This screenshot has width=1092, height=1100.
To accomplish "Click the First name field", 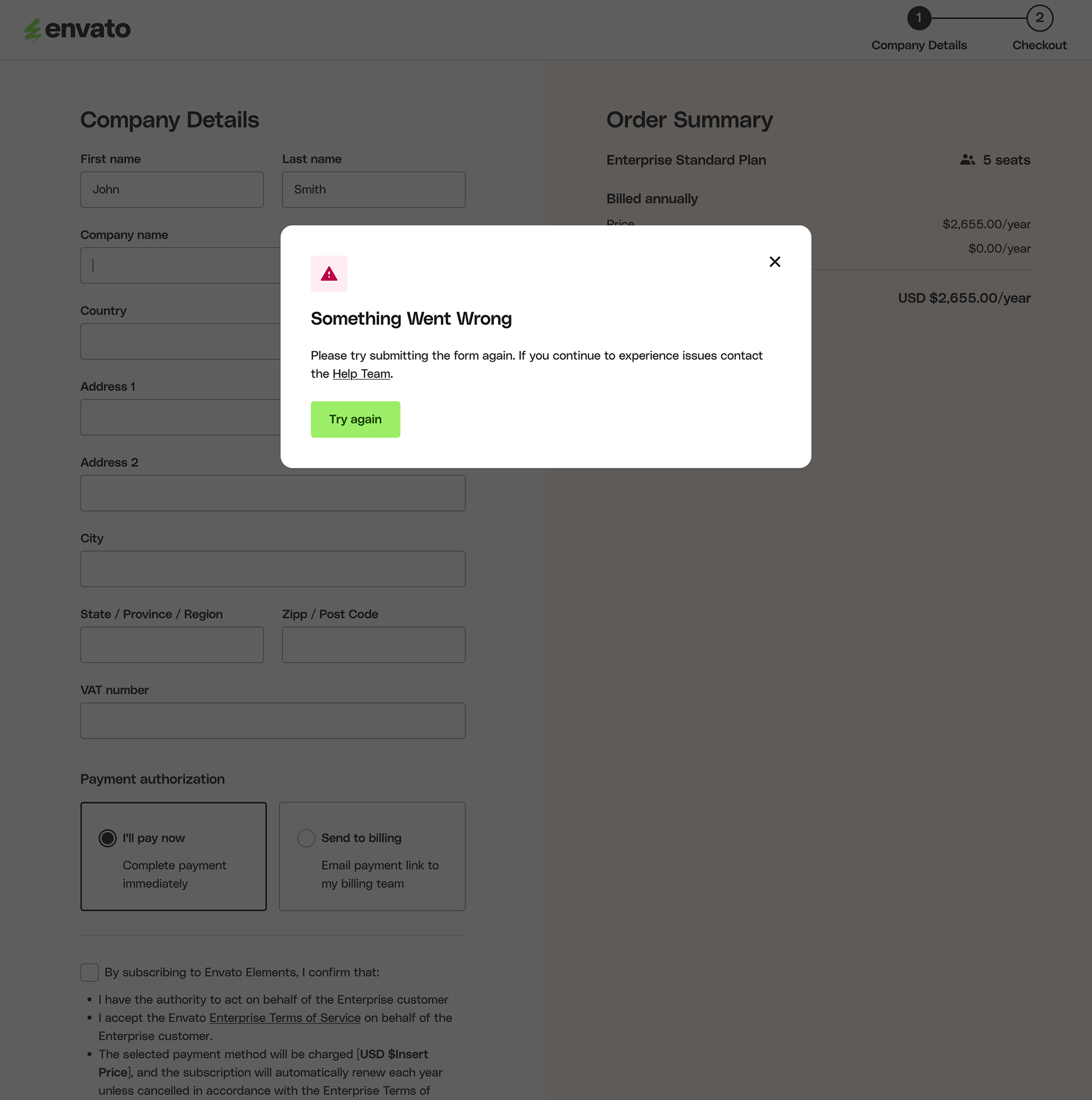I will (172, 189).
